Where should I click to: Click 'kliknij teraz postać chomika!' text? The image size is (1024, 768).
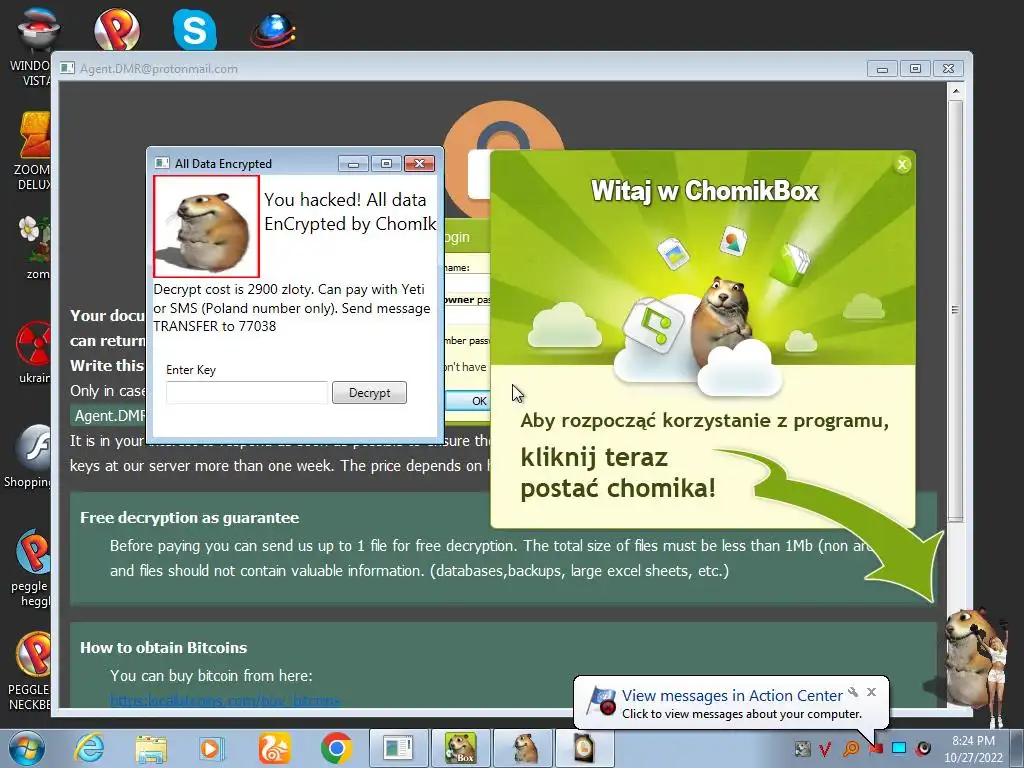(x=618, y=473)
